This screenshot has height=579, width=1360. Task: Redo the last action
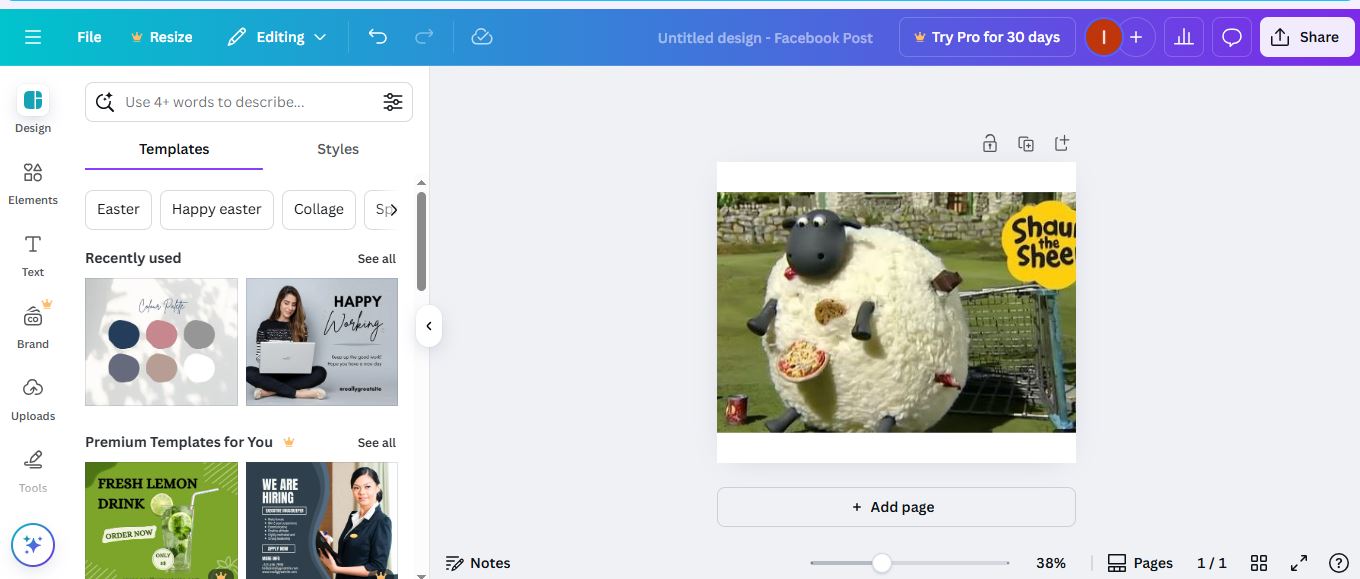point(424,37)
